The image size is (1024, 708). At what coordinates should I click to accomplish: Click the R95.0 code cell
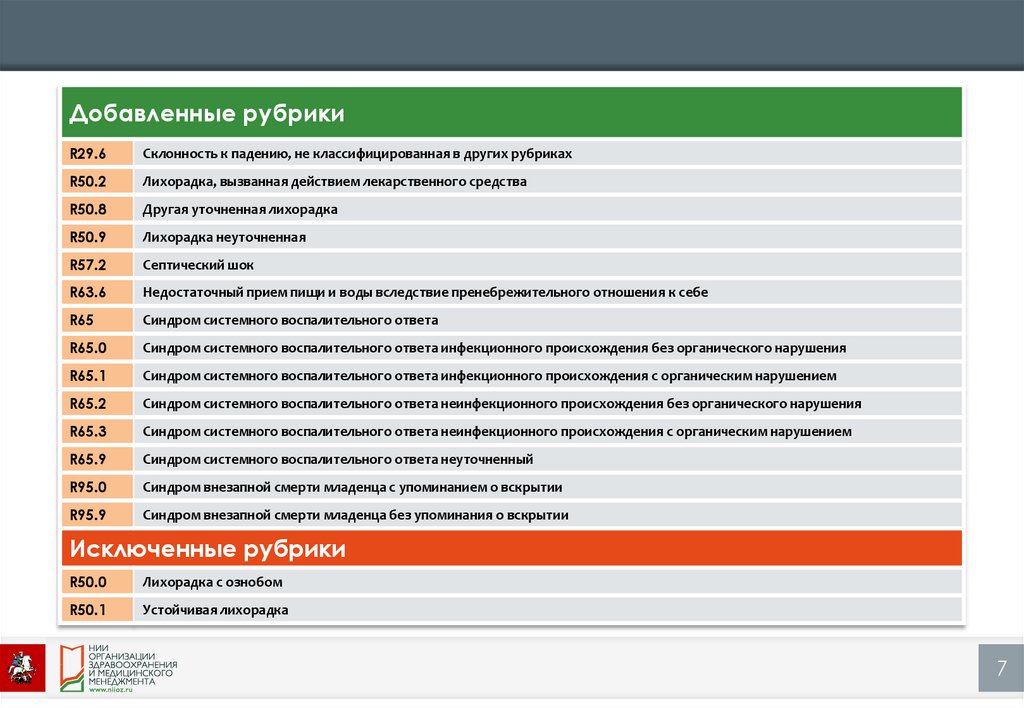[98, 487]
